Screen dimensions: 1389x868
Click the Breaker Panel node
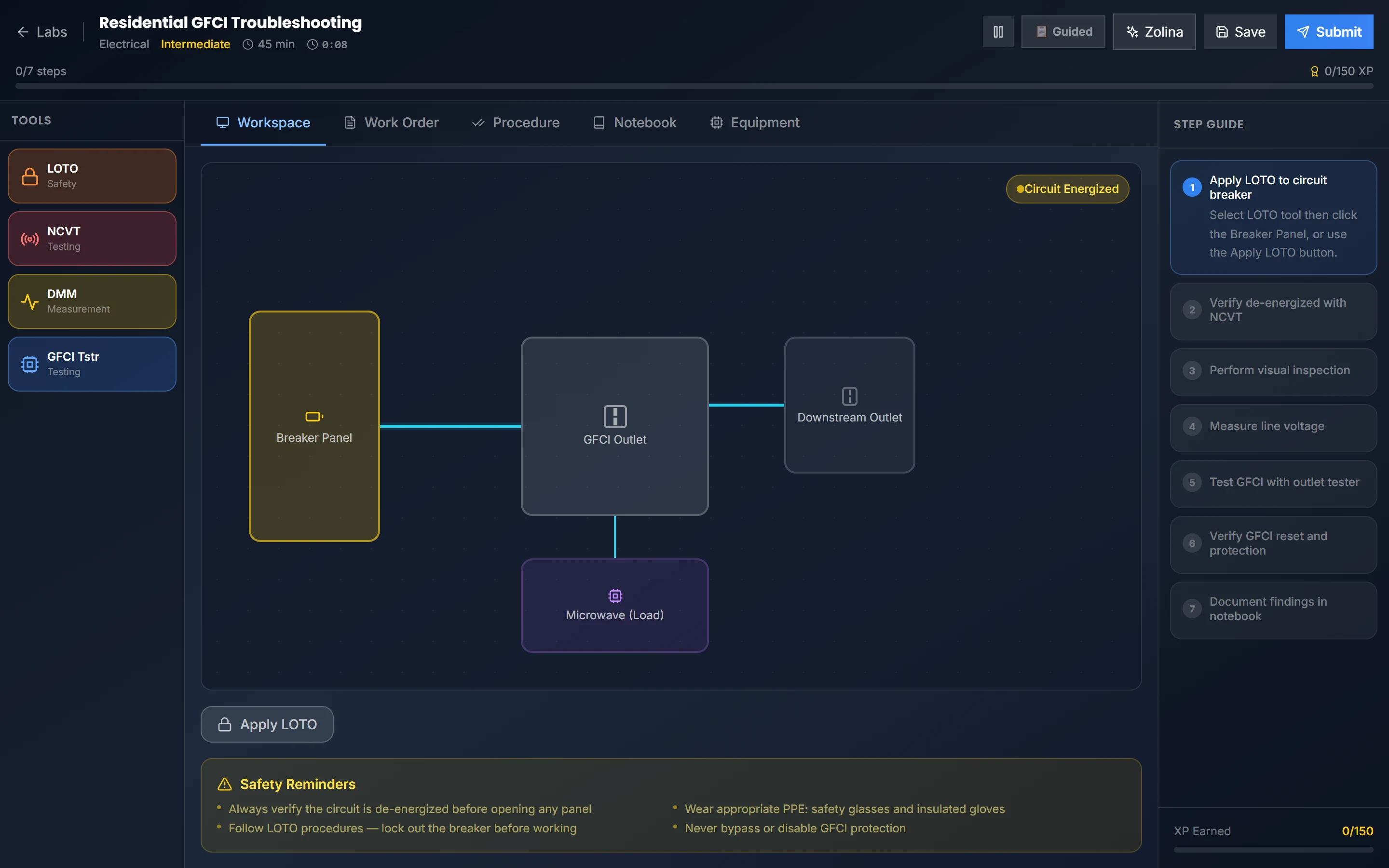tap(314, 426)
